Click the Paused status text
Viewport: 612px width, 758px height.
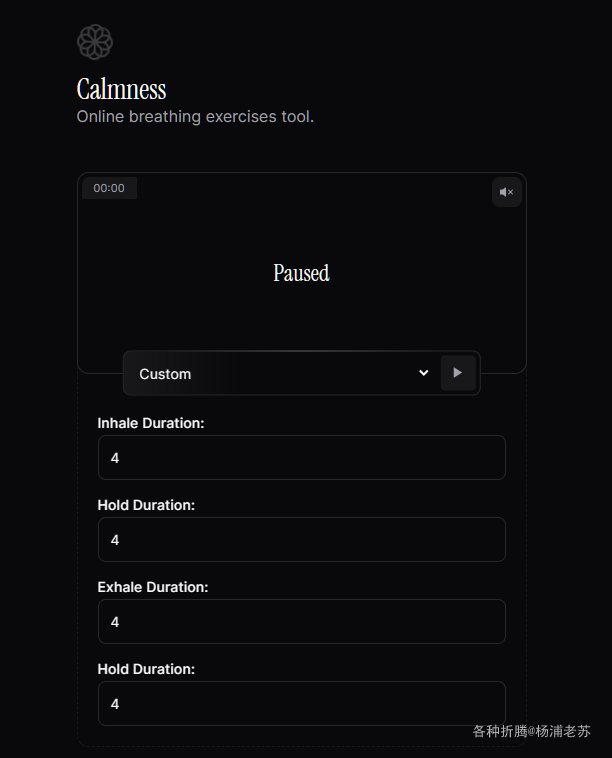coord(301,273)
